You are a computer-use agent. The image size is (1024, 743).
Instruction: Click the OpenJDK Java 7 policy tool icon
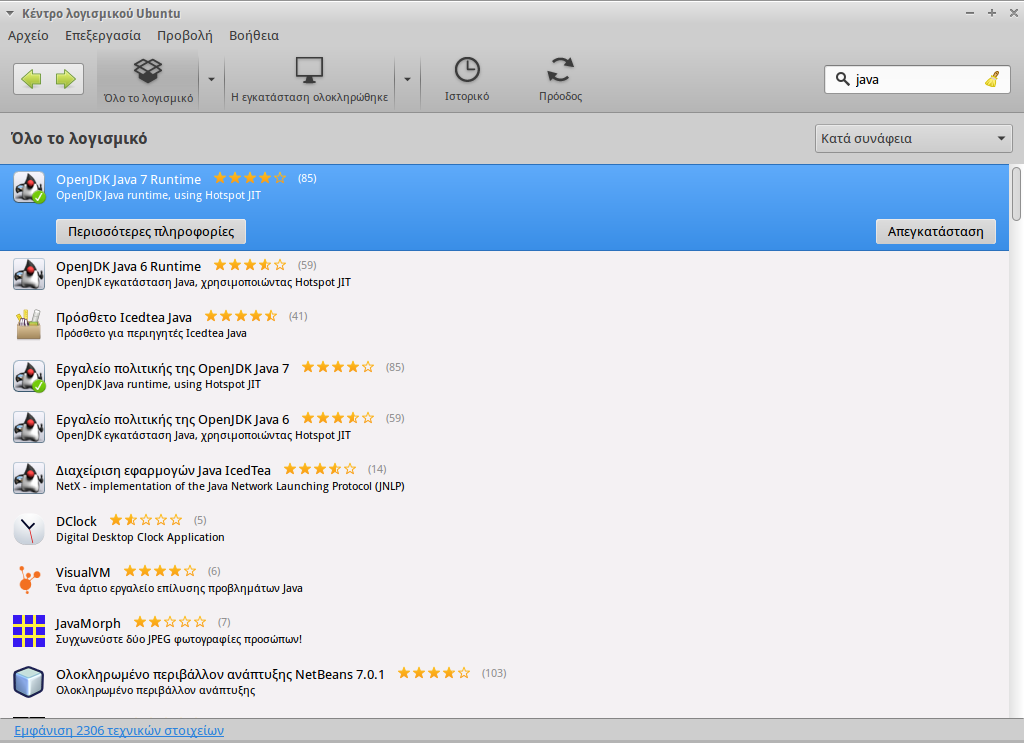29,376
